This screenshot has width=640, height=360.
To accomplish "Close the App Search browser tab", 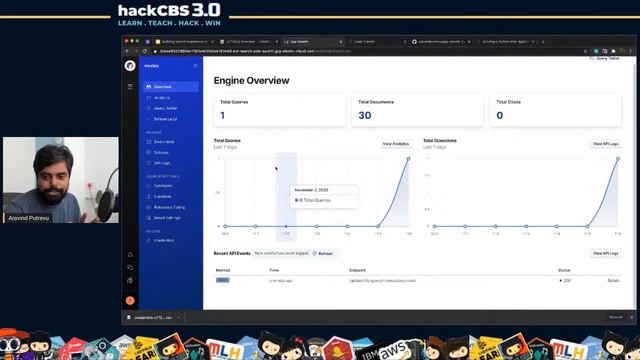I will click(x=341, y=42).
